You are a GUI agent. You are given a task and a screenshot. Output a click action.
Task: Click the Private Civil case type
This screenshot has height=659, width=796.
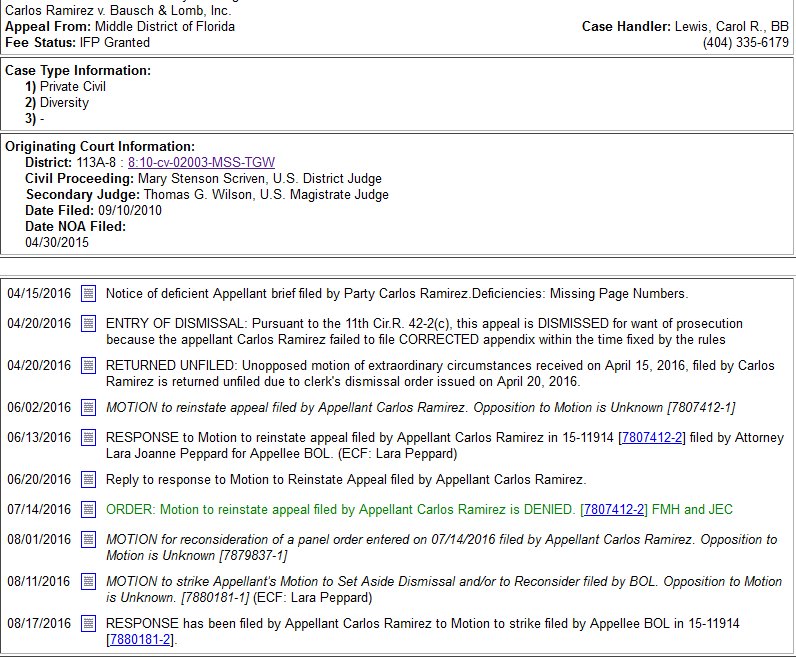(x=73, y=87)
